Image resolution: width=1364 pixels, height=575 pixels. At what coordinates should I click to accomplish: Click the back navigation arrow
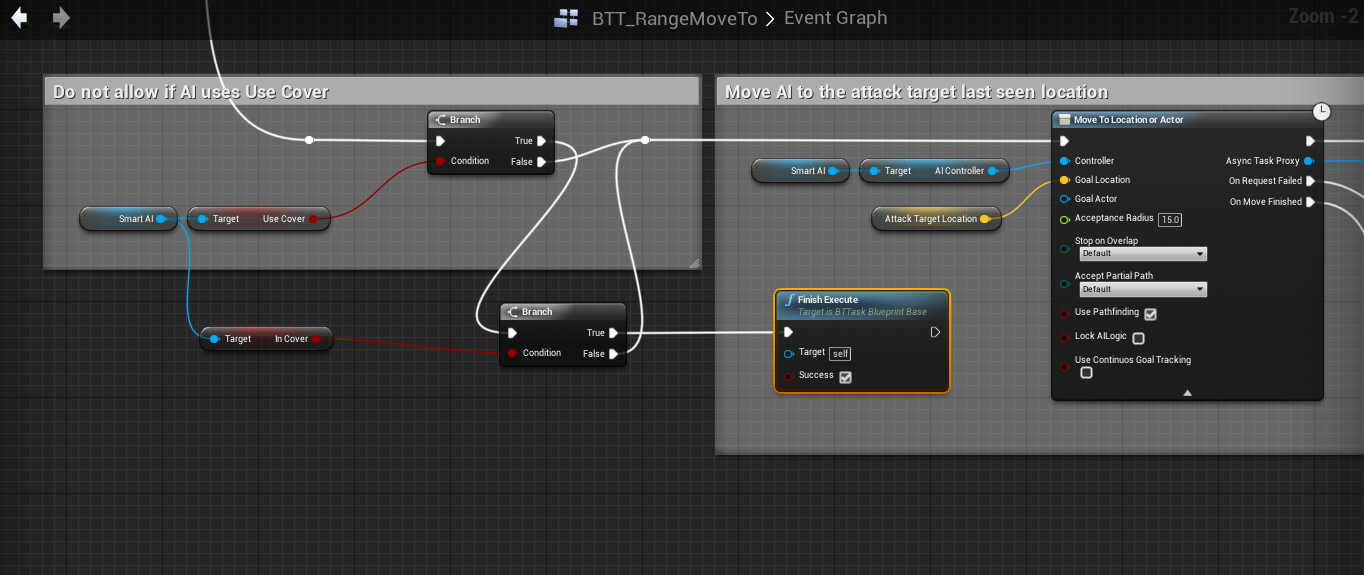point(19,18)
